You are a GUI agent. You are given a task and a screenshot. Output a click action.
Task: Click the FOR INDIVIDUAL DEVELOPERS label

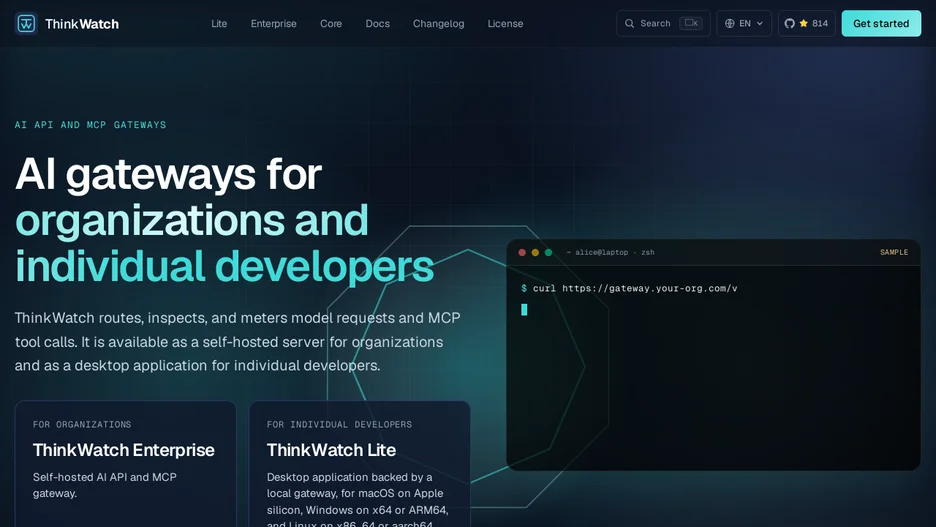(339, 424)
